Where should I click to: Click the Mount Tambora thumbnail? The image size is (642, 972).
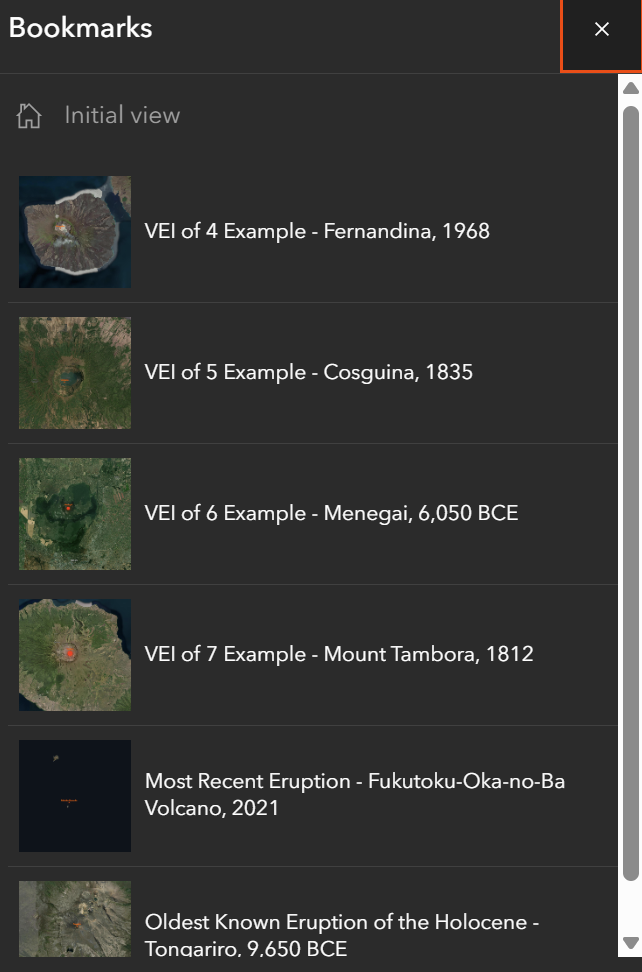click(75, 655)
